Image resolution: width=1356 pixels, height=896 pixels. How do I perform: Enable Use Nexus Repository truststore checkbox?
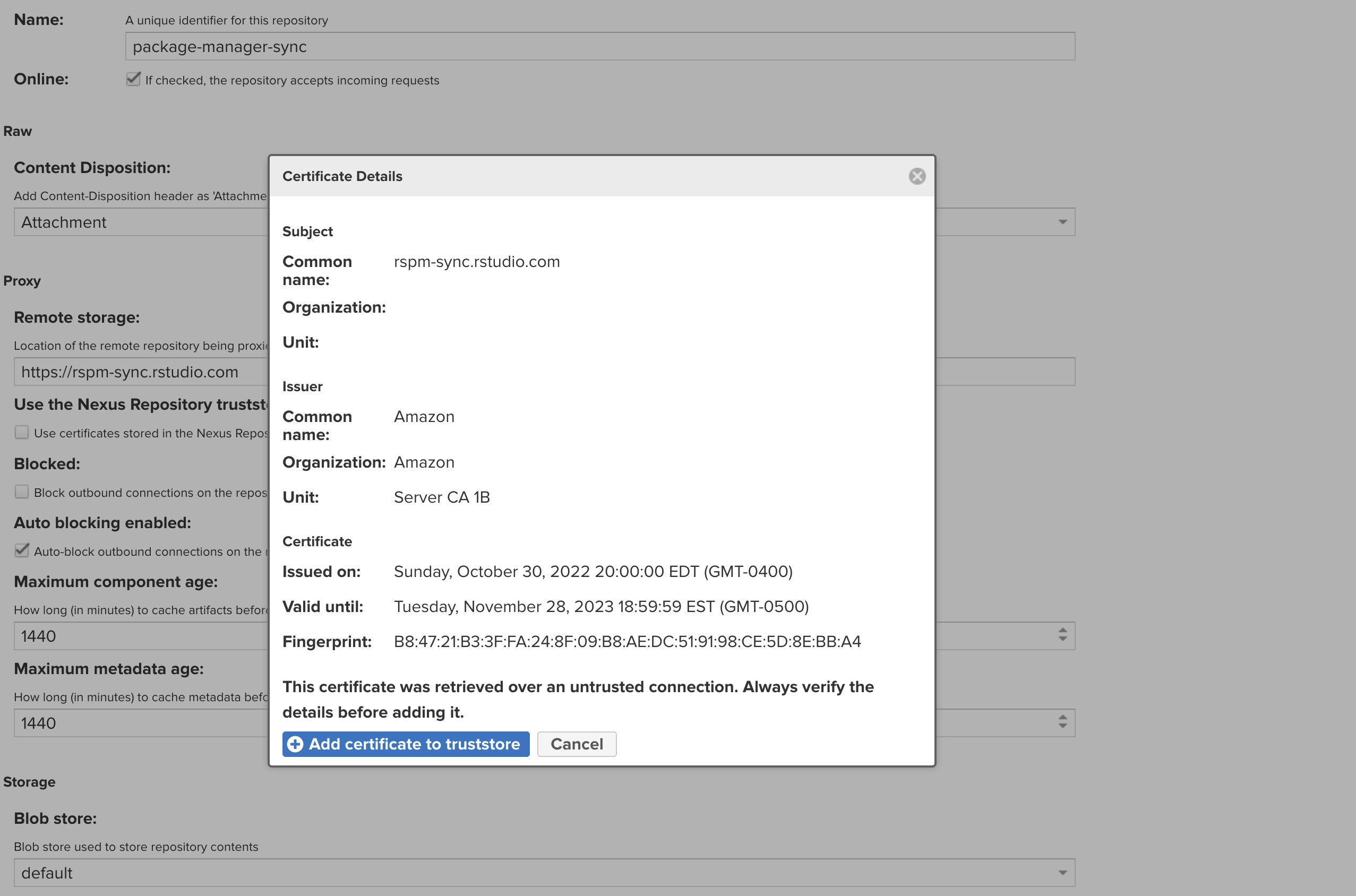point(22,433)
